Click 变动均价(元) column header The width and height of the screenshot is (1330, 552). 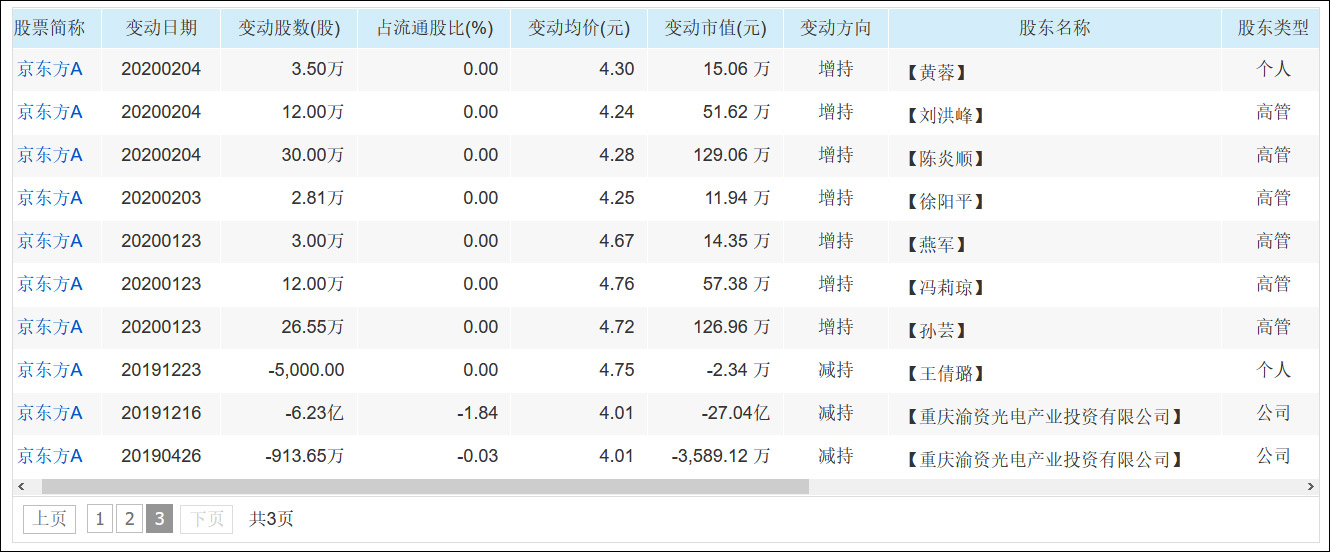pos(579,28)
